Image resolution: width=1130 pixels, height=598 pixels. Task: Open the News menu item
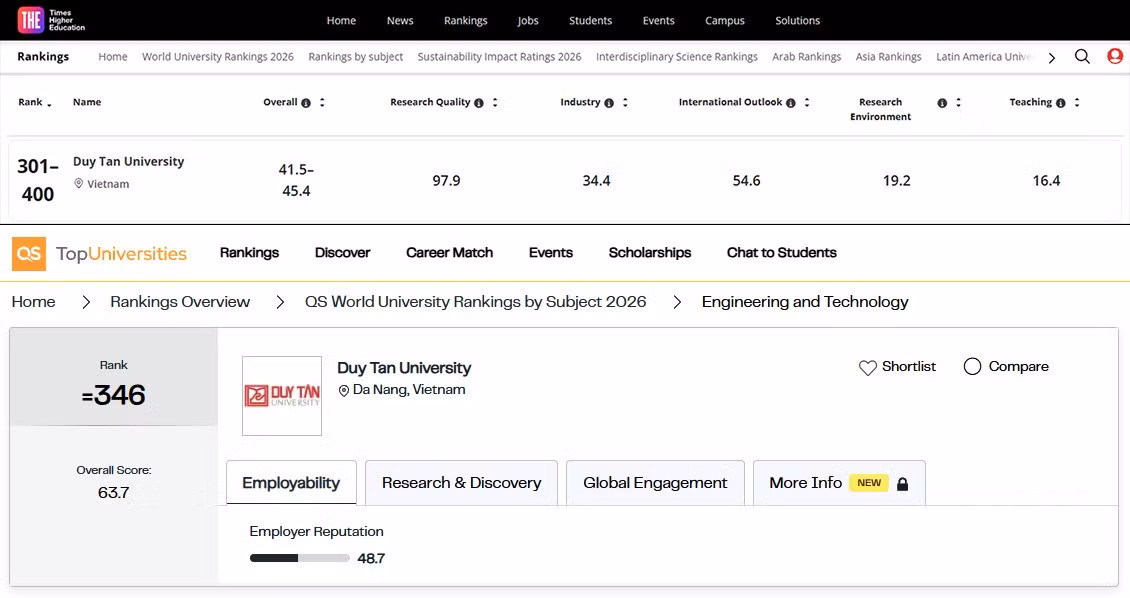400,20
